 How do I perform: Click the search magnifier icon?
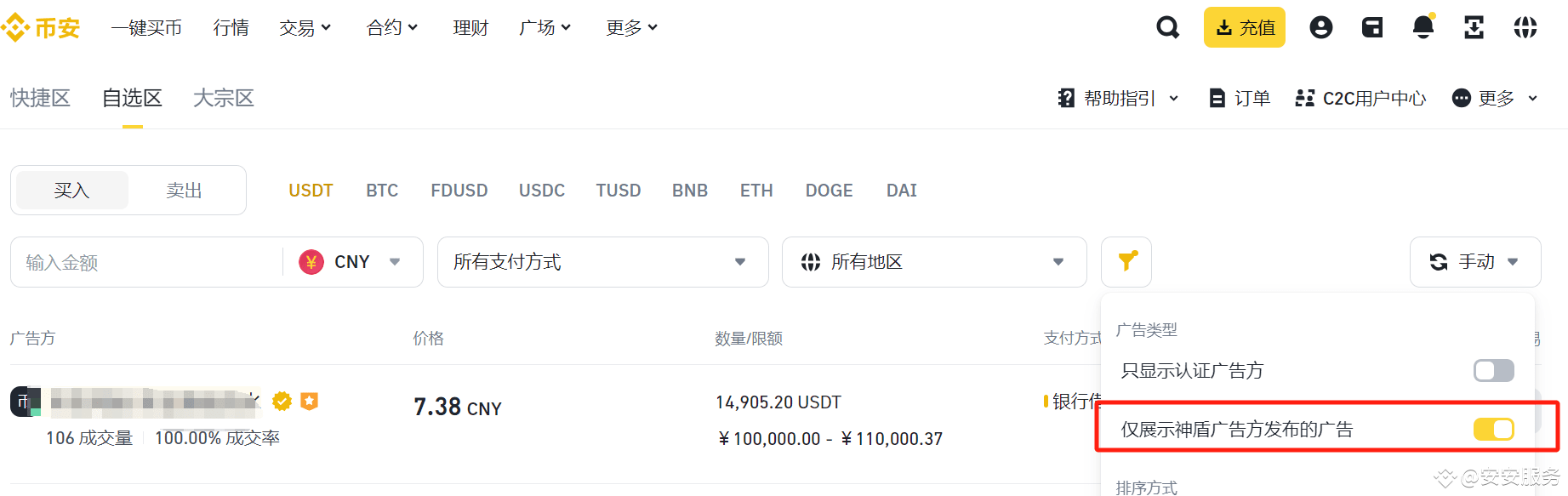coord(1168,28)
